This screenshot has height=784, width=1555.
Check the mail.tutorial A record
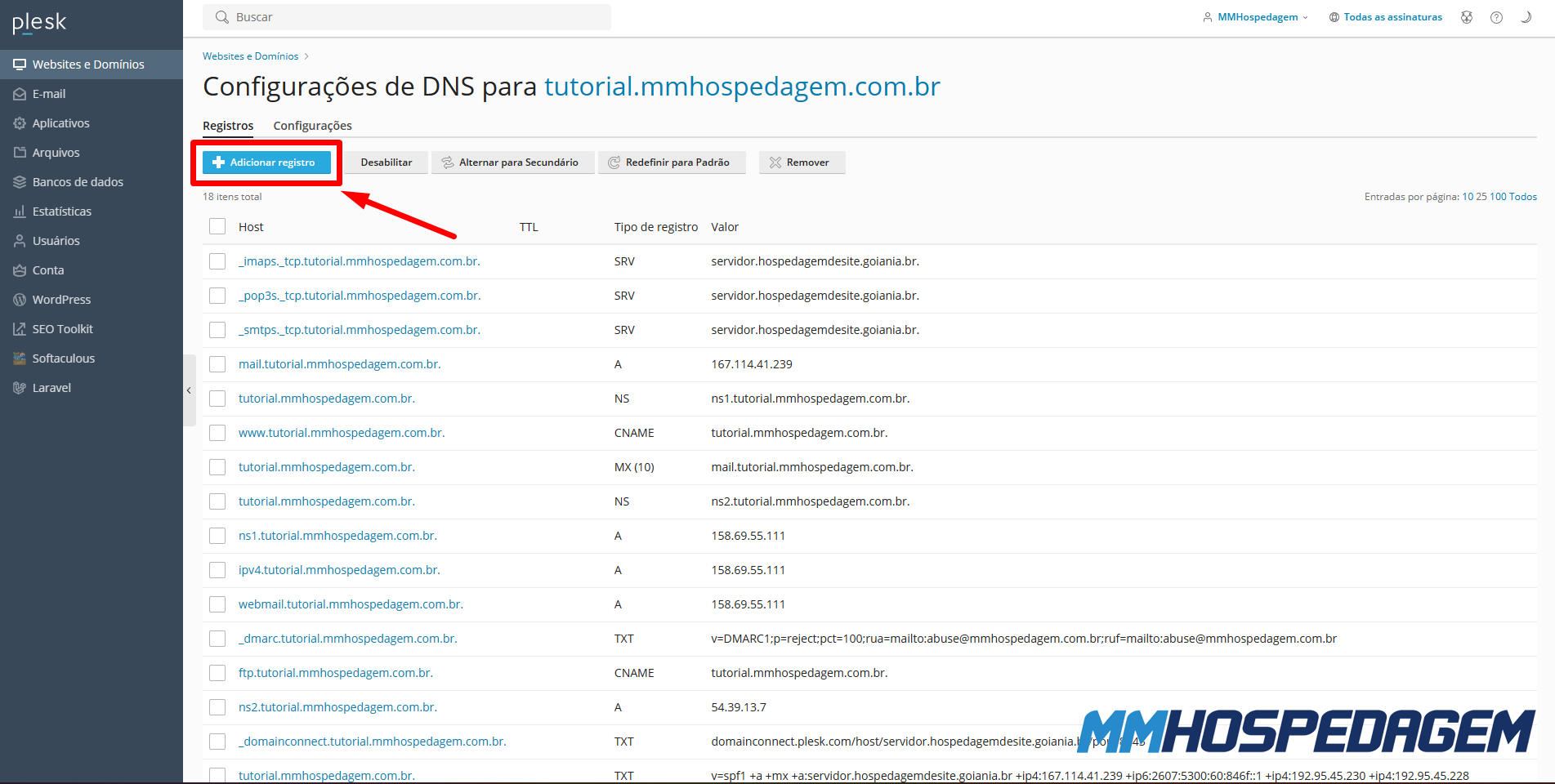coord(217,364)
